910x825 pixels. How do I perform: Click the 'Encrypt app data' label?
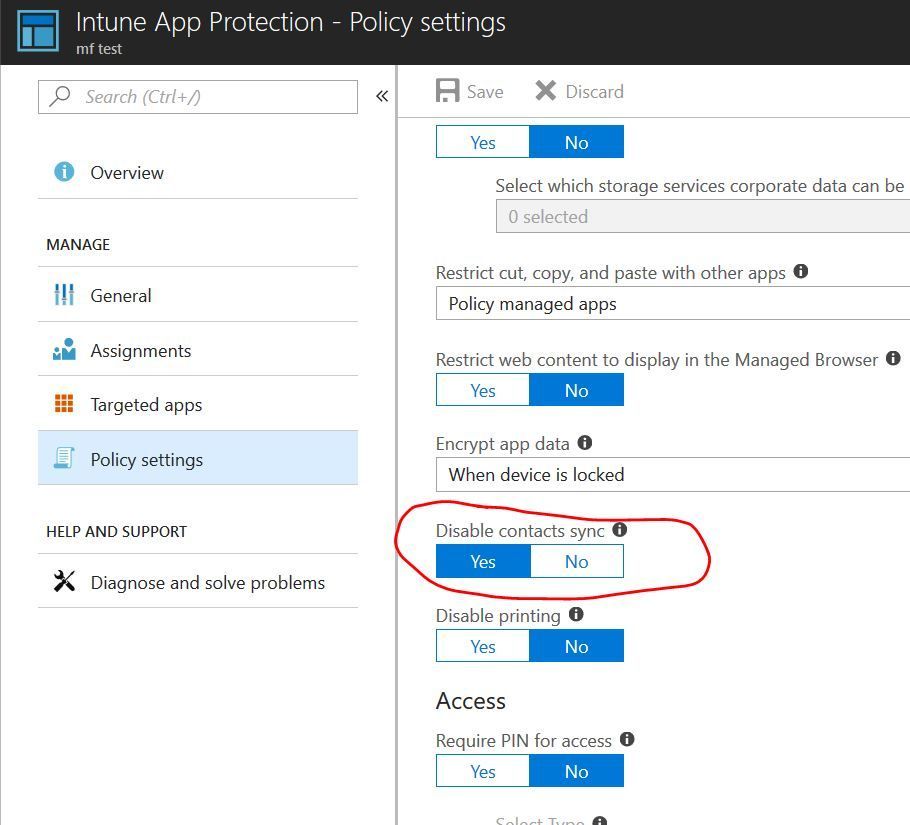coord(503,444)
